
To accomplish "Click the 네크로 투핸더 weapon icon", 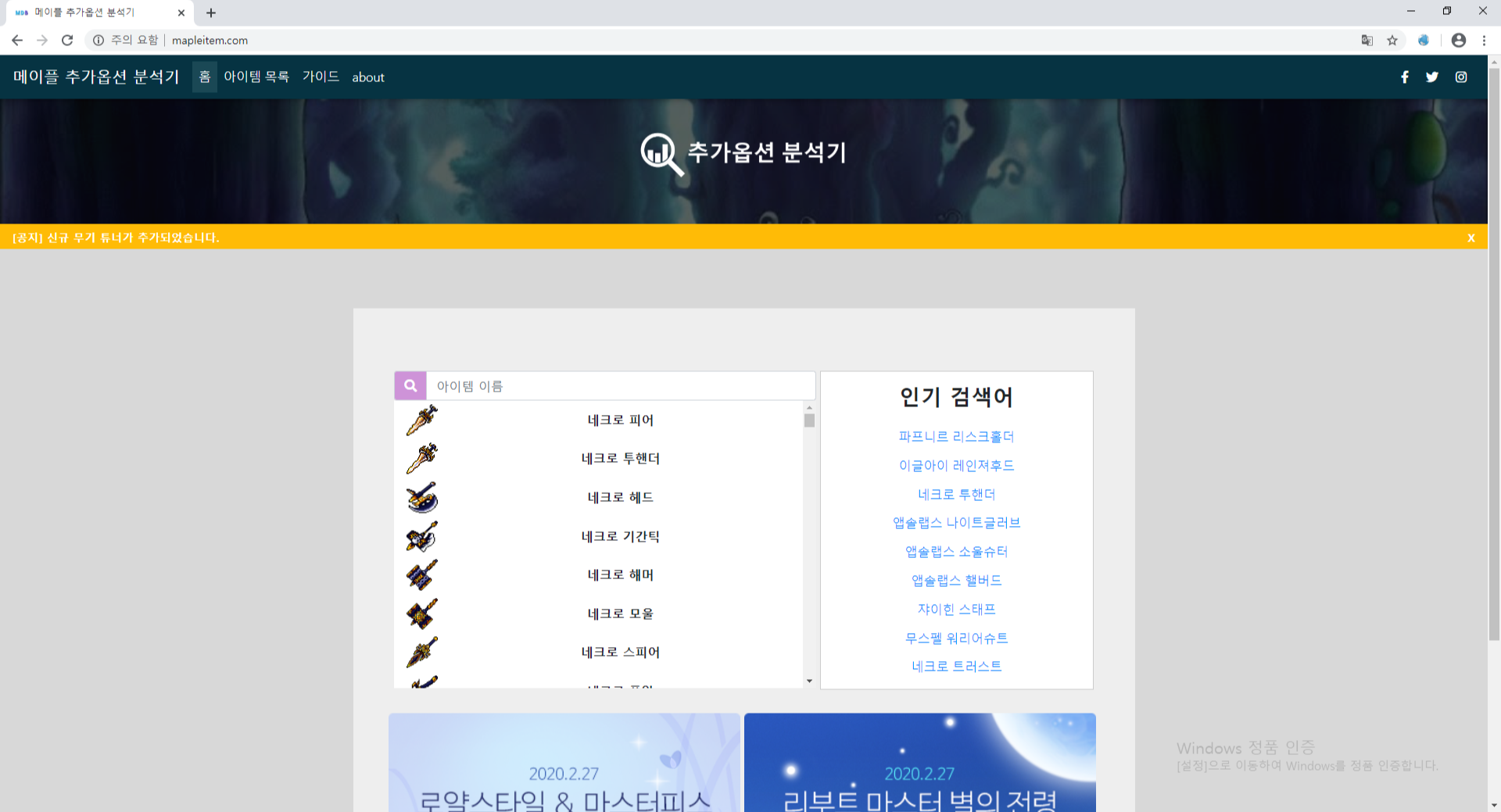I will [421, 459].
